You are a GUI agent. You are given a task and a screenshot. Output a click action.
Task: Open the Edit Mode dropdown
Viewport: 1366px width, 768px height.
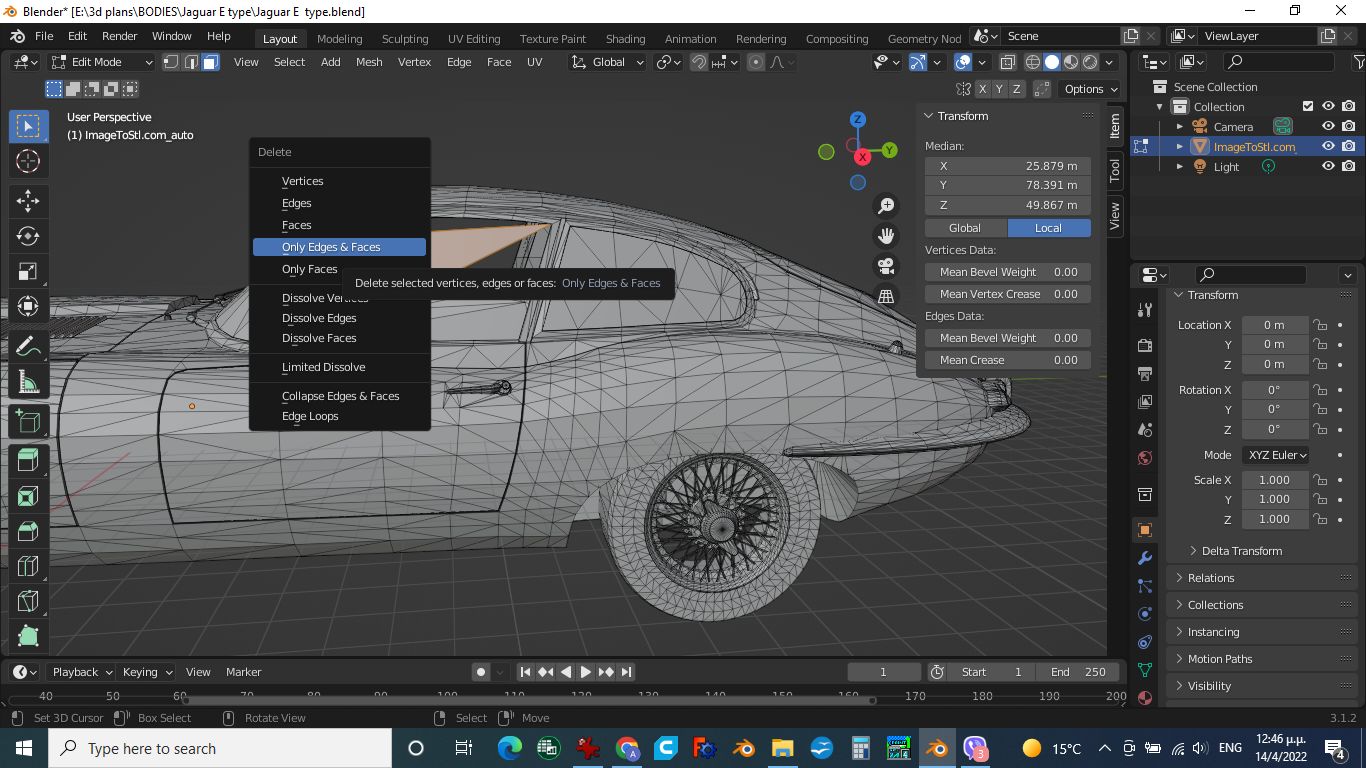[101, 62]
